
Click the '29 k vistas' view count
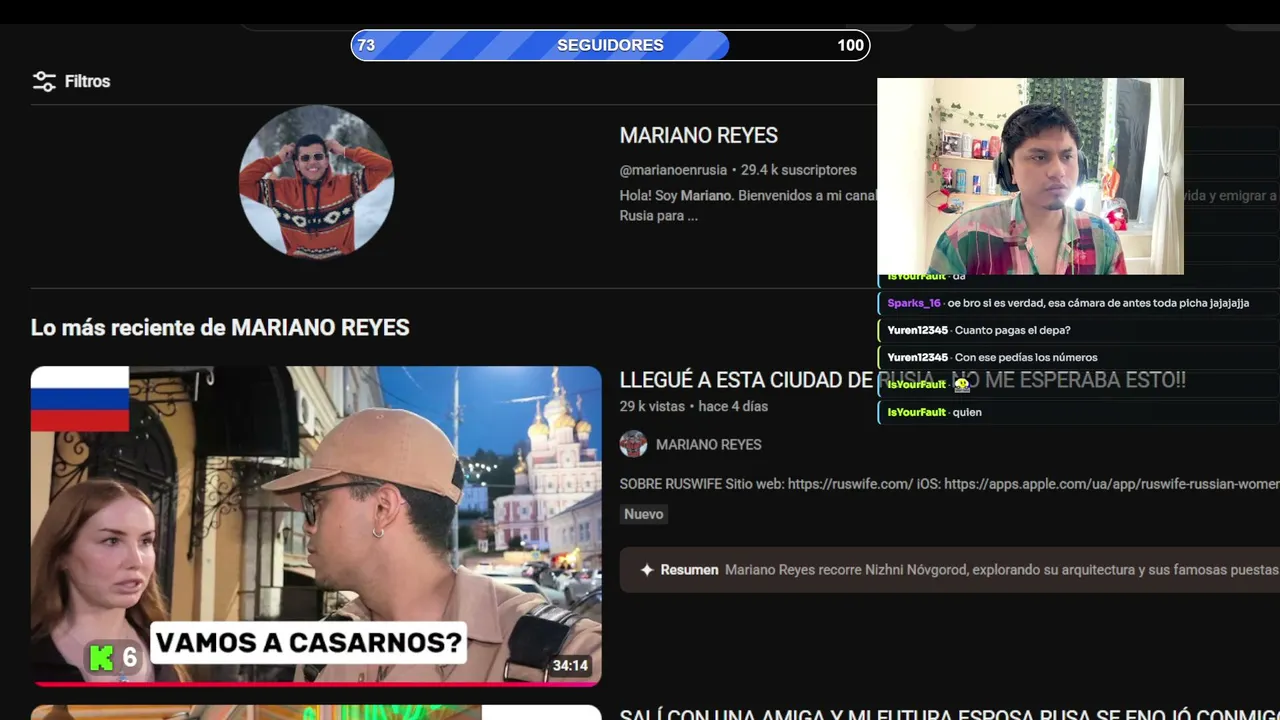coord(652,406)
